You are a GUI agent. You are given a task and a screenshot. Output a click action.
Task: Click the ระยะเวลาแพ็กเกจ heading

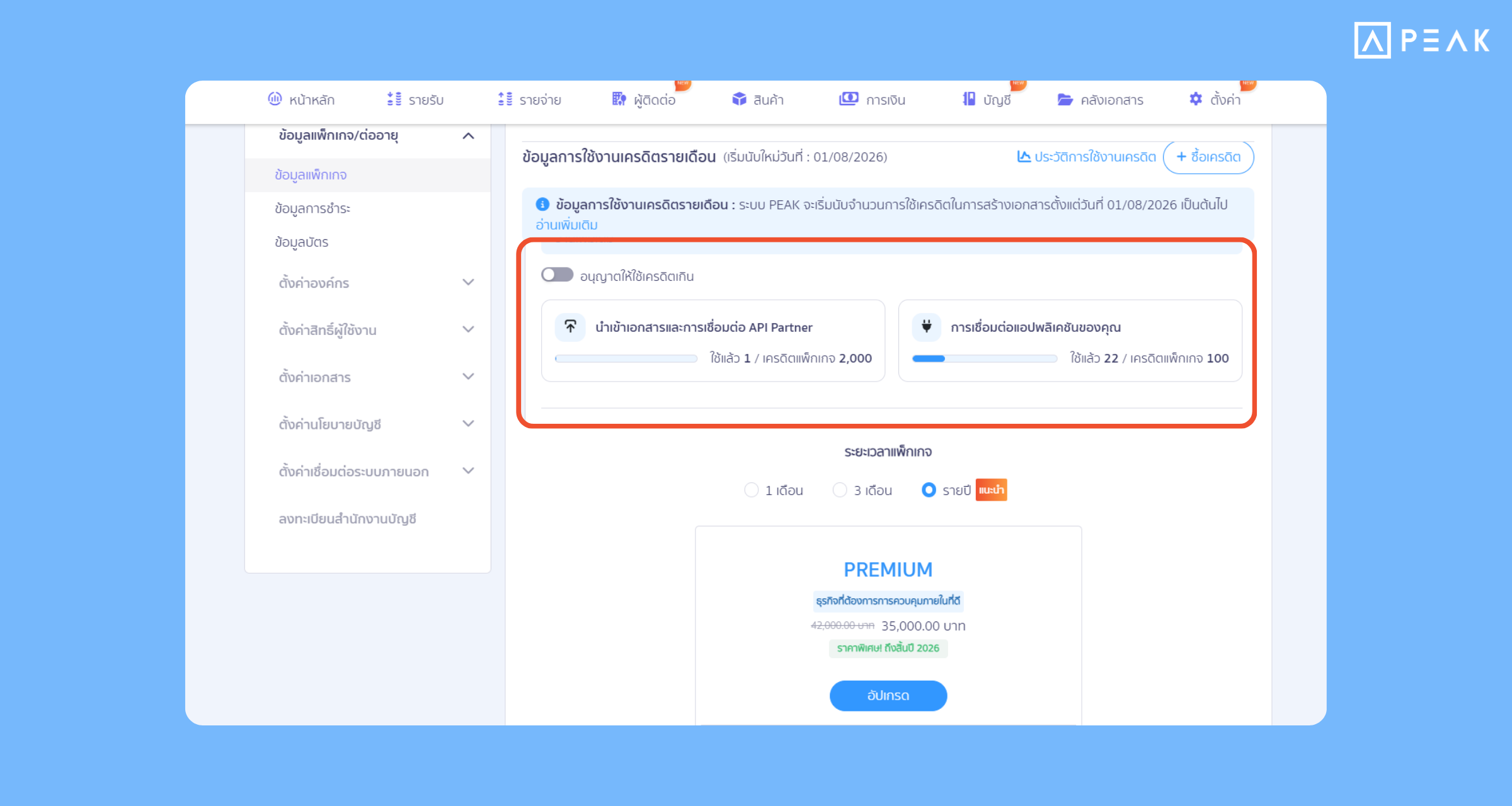pos(888,451)
